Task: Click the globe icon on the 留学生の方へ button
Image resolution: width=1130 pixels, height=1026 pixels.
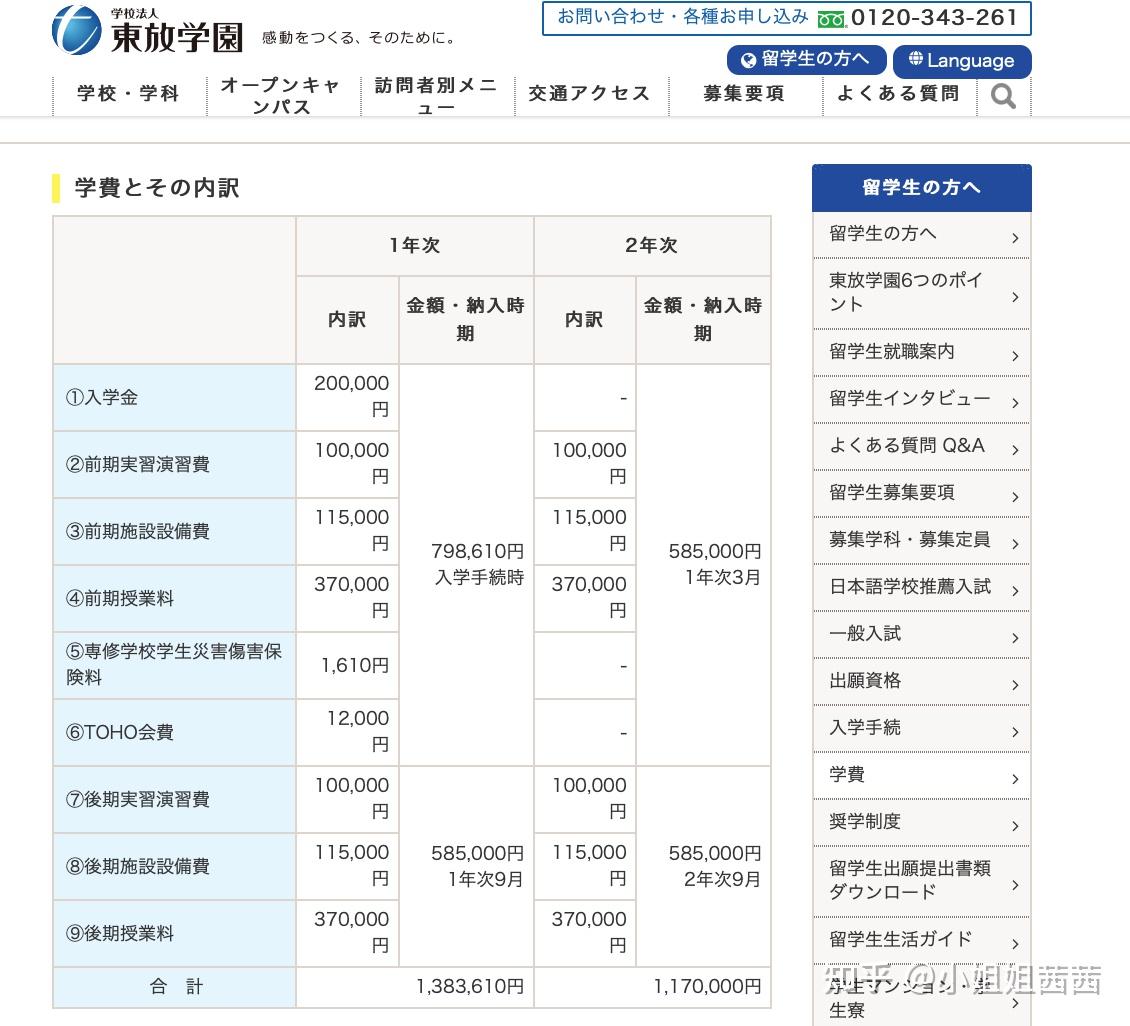Action: [x=747, y=61]
